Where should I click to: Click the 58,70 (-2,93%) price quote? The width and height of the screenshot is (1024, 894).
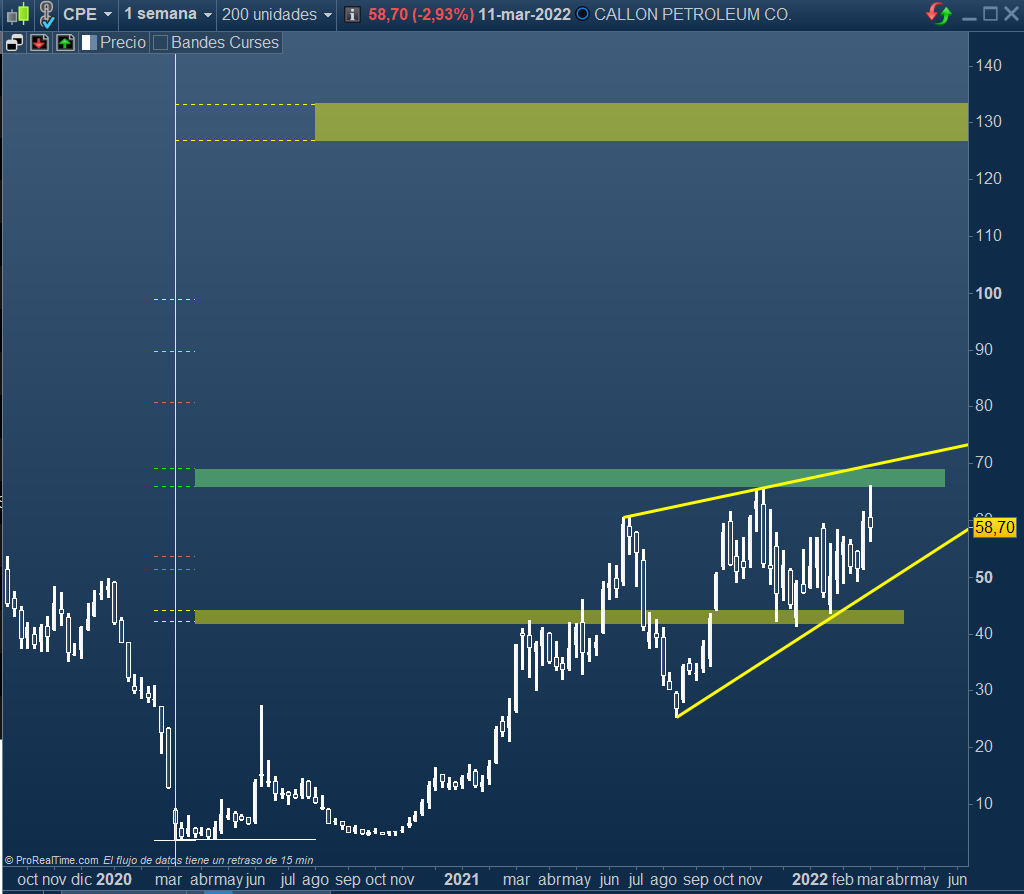(x=421, y=14)
